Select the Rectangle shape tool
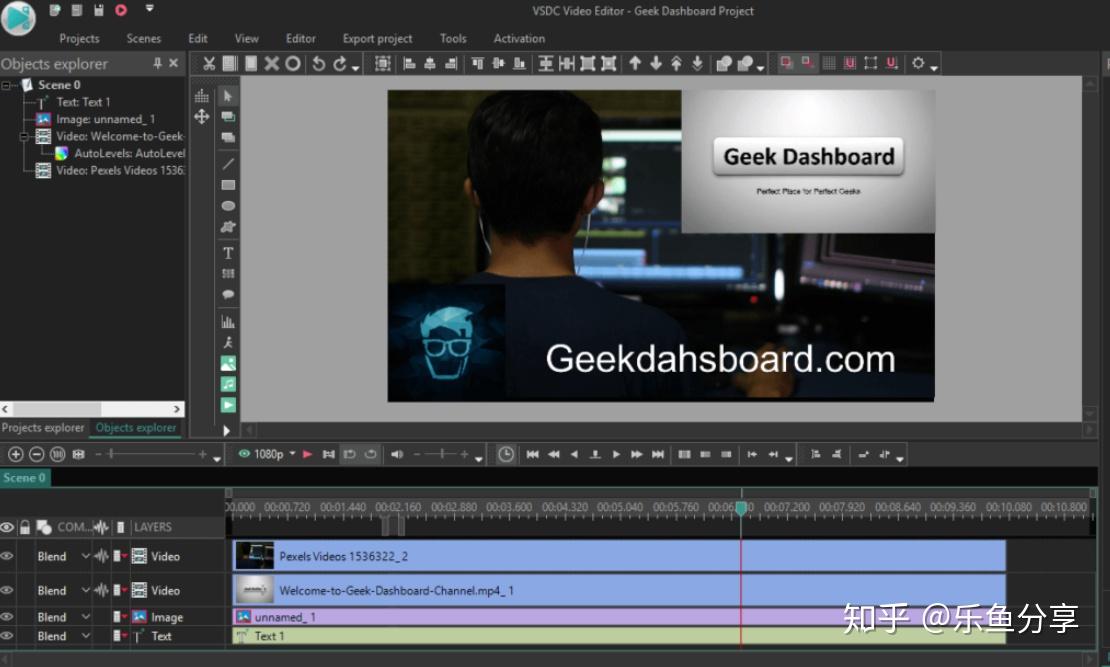Screen dimensions: 1110x667 pos(228,185)
